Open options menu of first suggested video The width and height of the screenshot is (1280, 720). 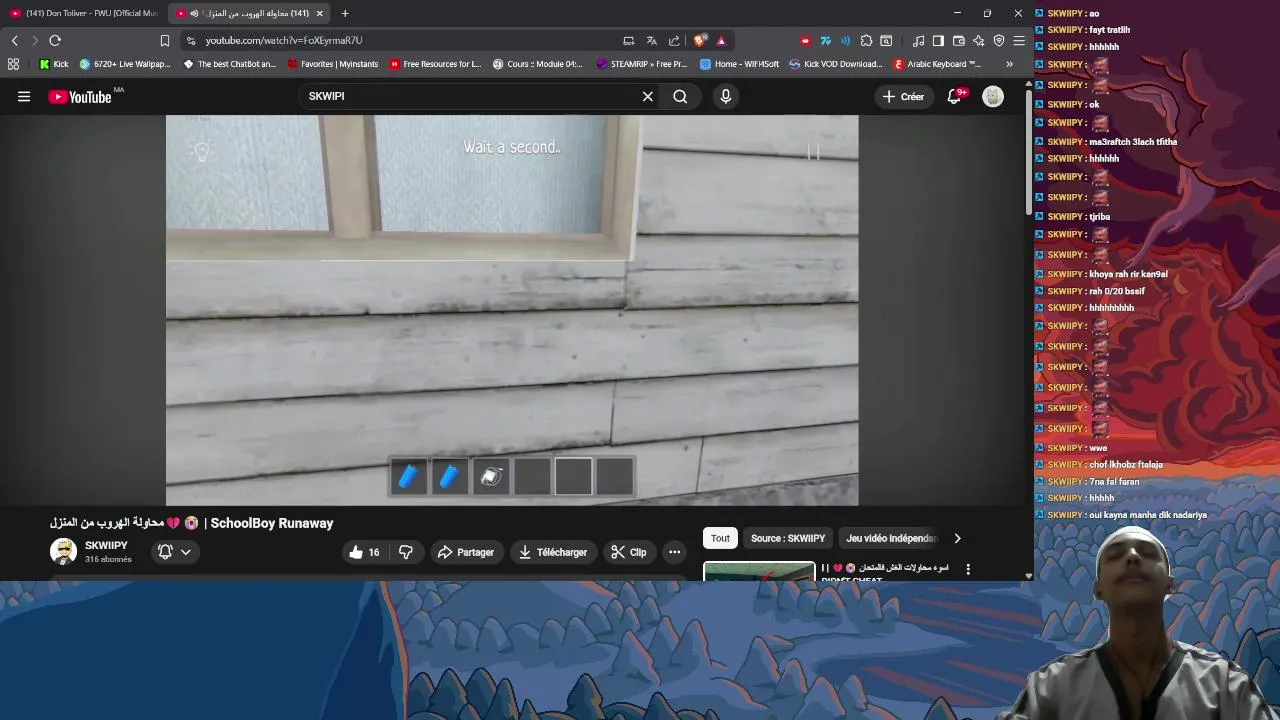click(x=967, y=569)
